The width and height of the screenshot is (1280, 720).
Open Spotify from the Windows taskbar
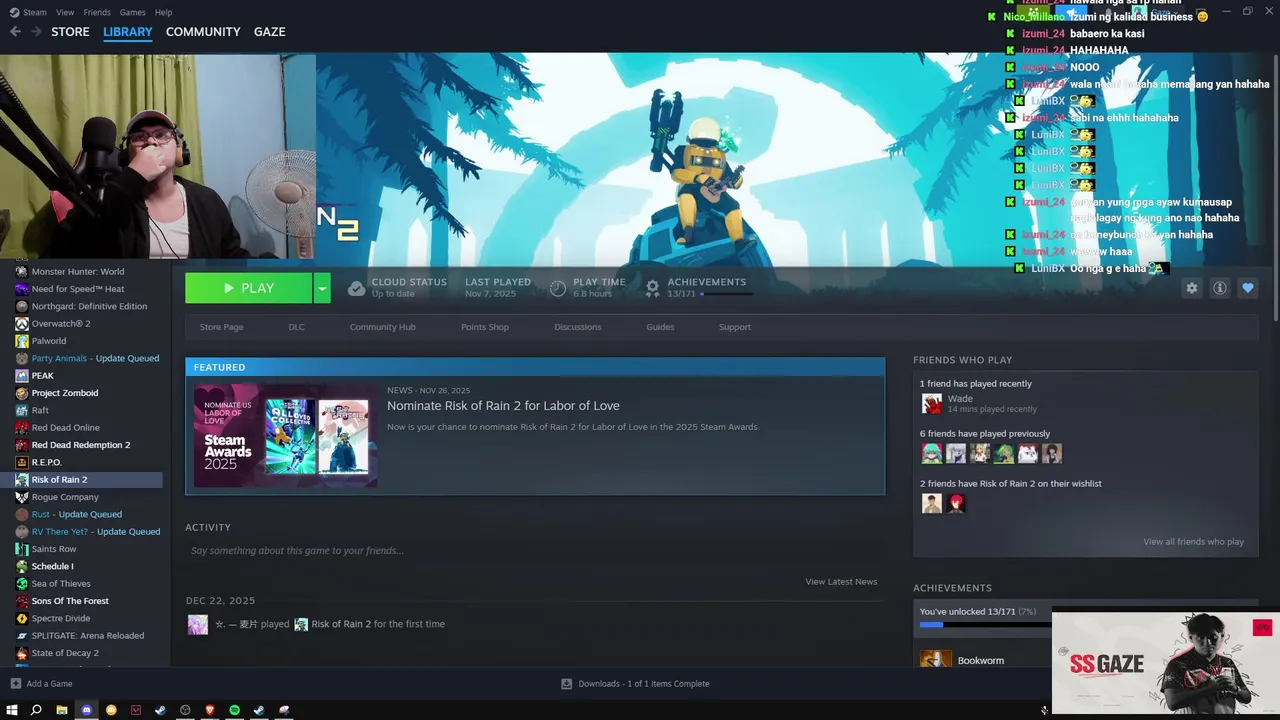[x=235, y=710]
